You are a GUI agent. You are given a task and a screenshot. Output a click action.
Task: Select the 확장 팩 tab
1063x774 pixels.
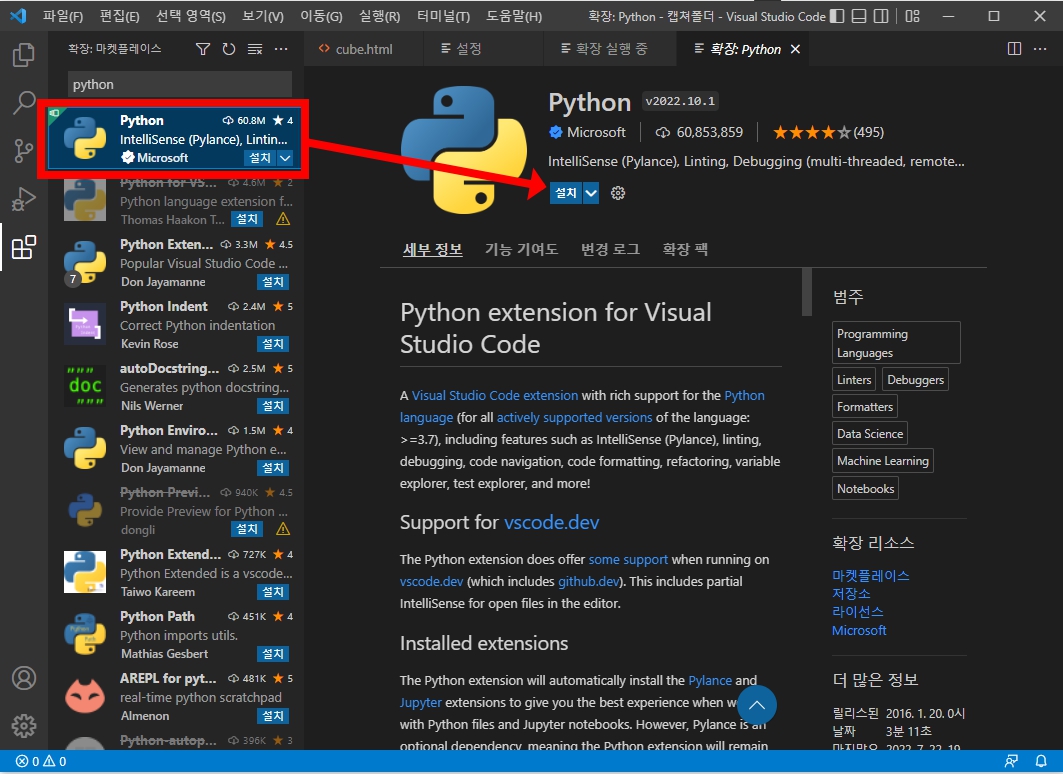pos(685,249)
